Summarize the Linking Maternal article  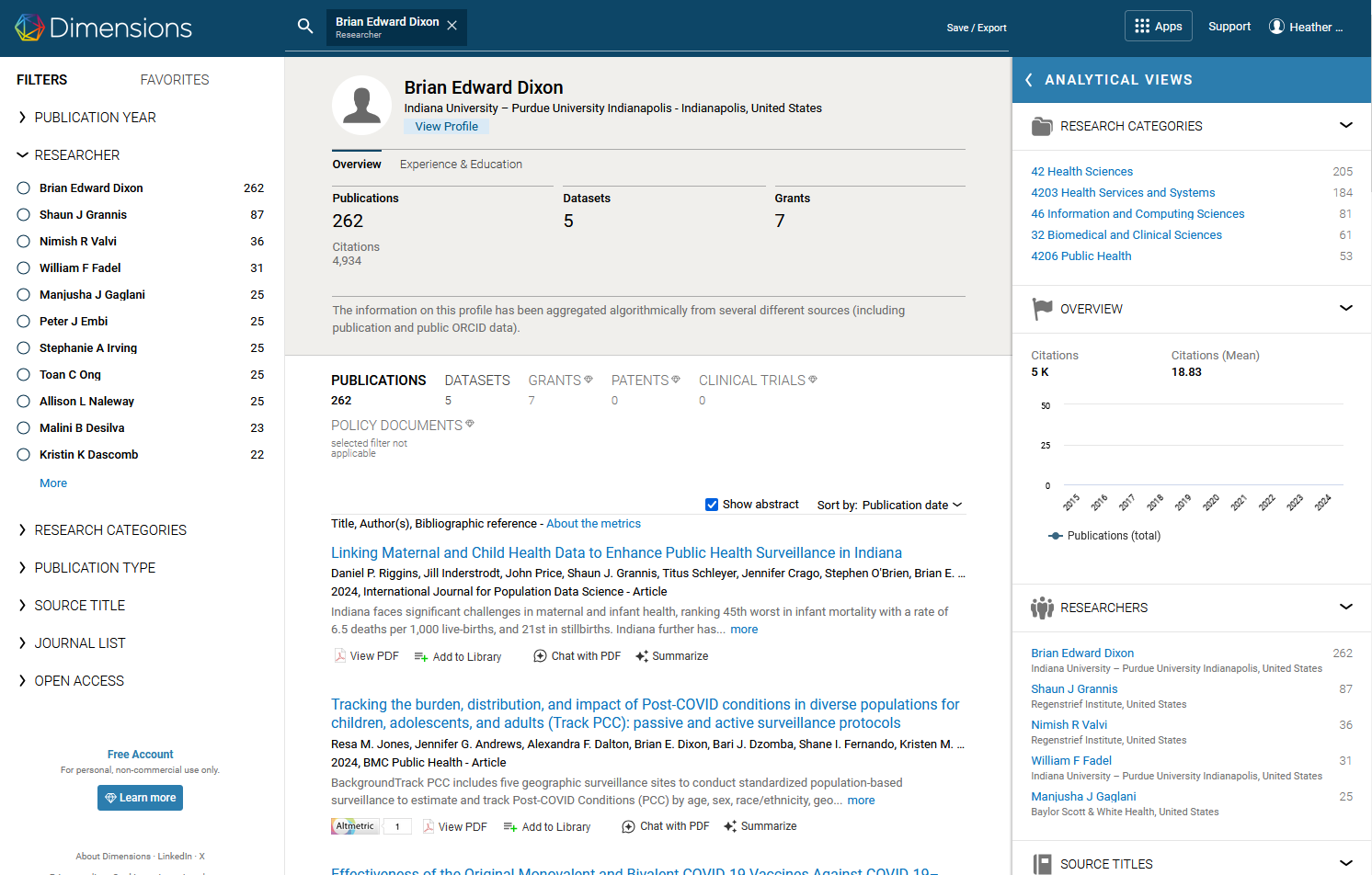click(x=671, y=656)
